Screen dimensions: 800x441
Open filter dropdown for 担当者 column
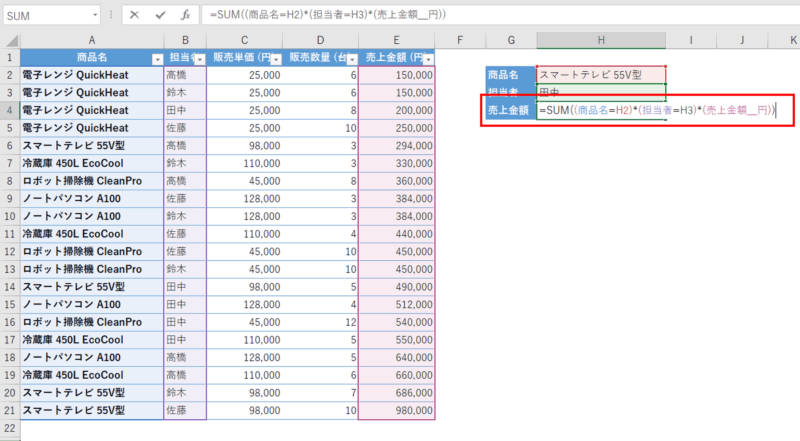pos(199,59)
